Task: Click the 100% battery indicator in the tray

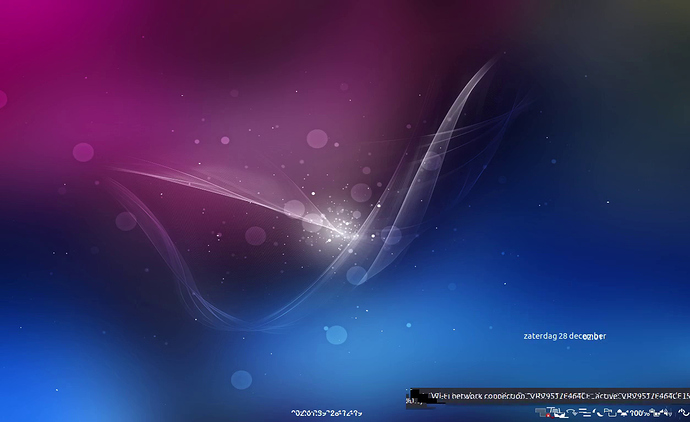Action: coord(640,413)
